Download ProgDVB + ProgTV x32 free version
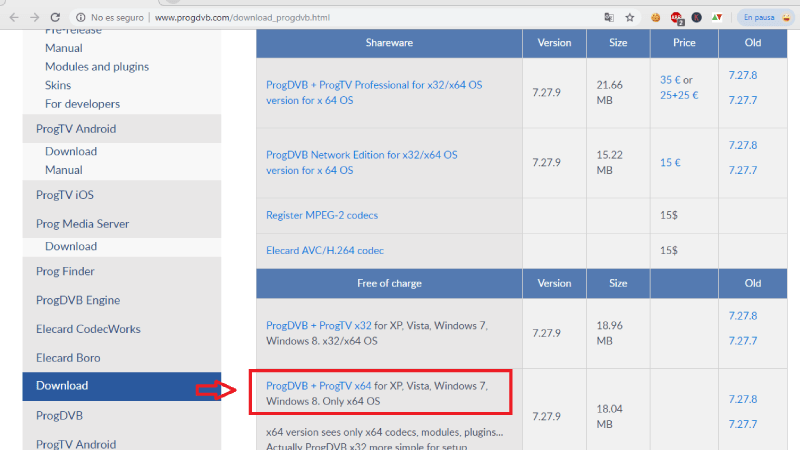The width and height of the screenshot is (800, 450). [x=319, y=326]
